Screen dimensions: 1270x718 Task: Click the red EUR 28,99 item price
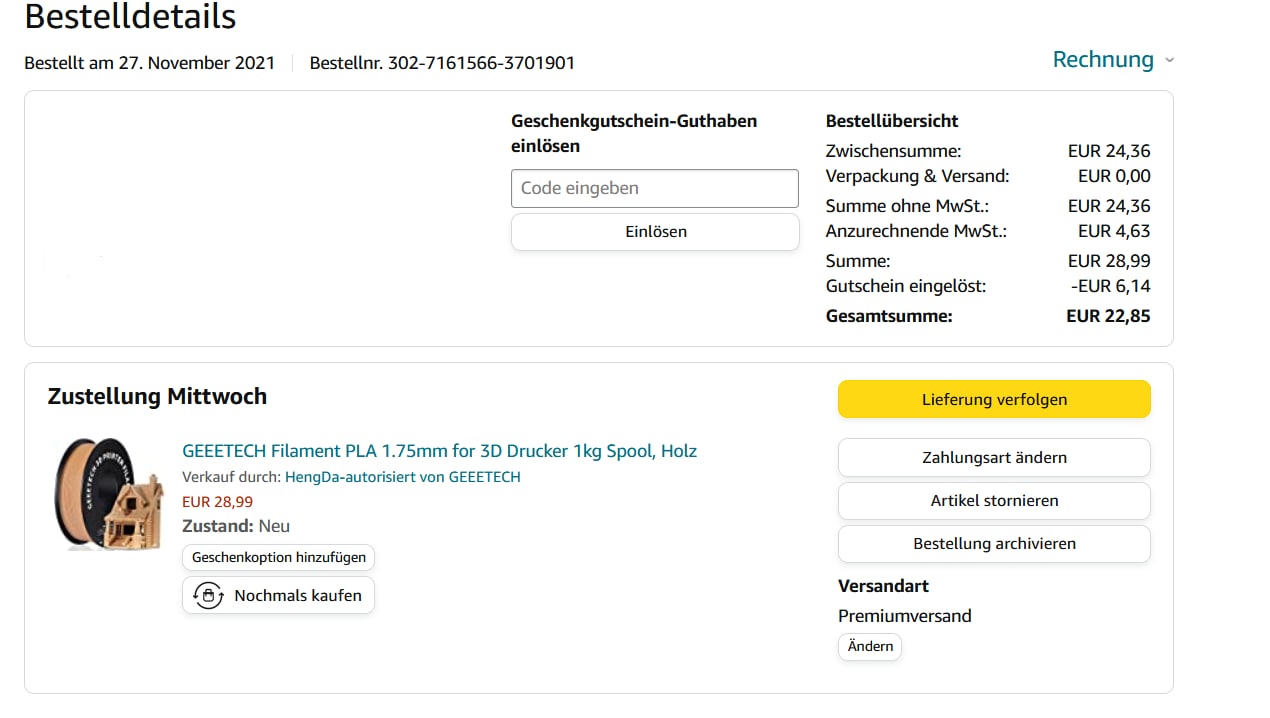(x=217, y=502)
